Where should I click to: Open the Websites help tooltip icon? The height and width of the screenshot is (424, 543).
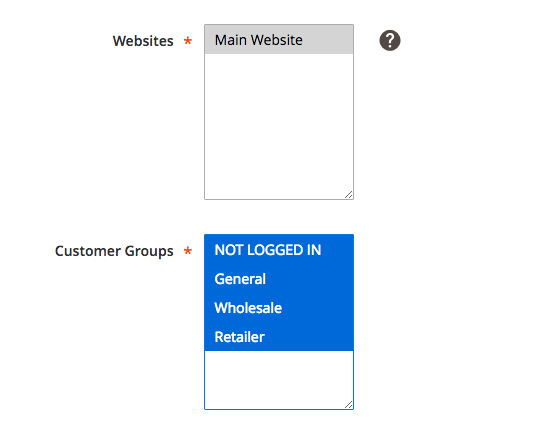pyautogui.click(x=390, y=41)
